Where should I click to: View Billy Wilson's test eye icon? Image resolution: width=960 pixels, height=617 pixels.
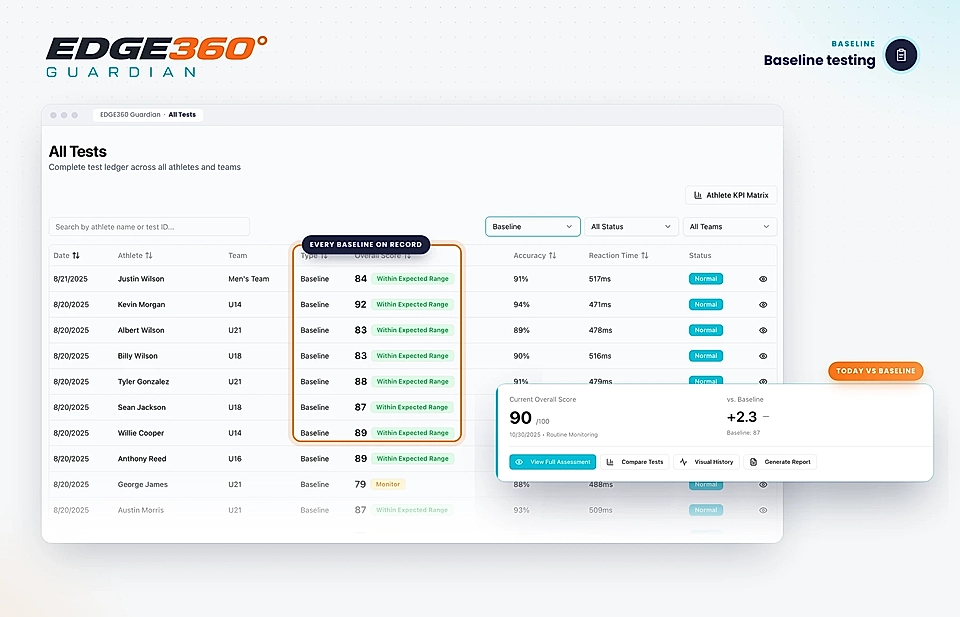[x=763, y=356]
